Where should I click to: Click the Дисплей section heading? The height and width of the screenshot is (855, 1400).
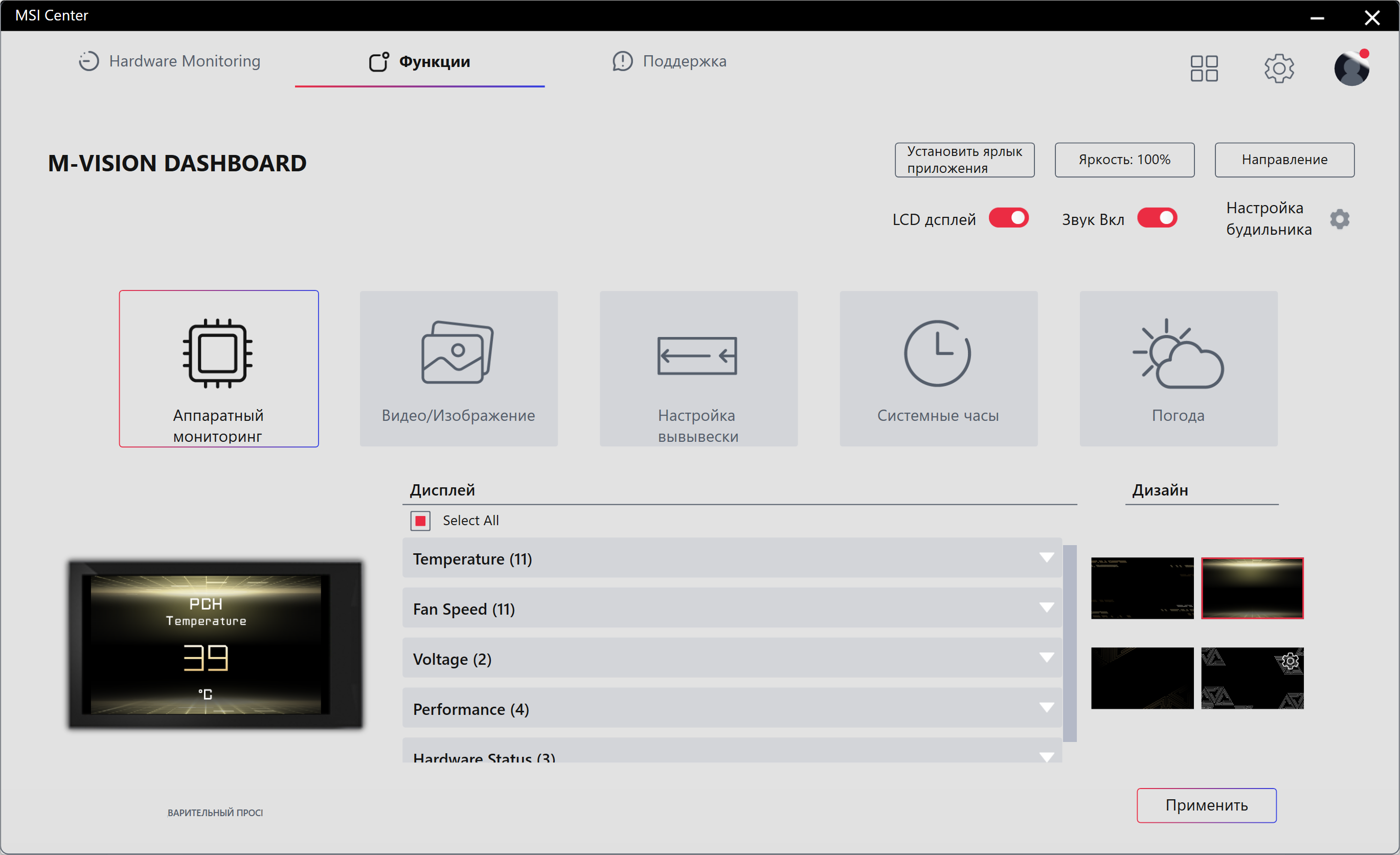tap(442, 490)
